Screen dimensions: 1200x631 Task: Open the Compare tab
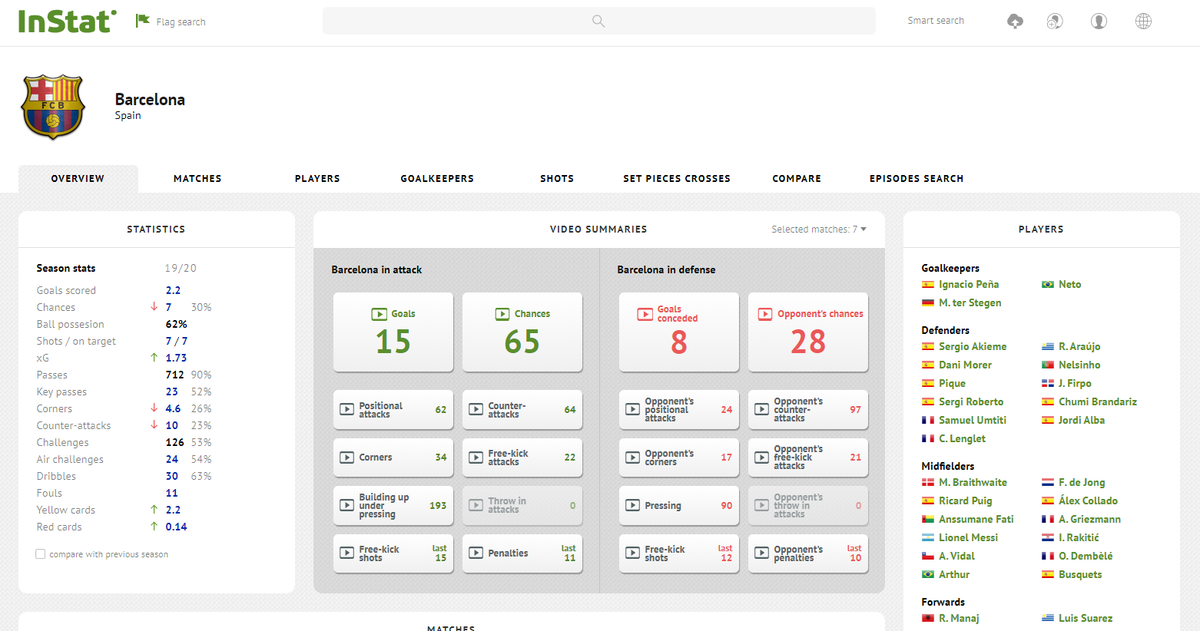coord(797,179)
